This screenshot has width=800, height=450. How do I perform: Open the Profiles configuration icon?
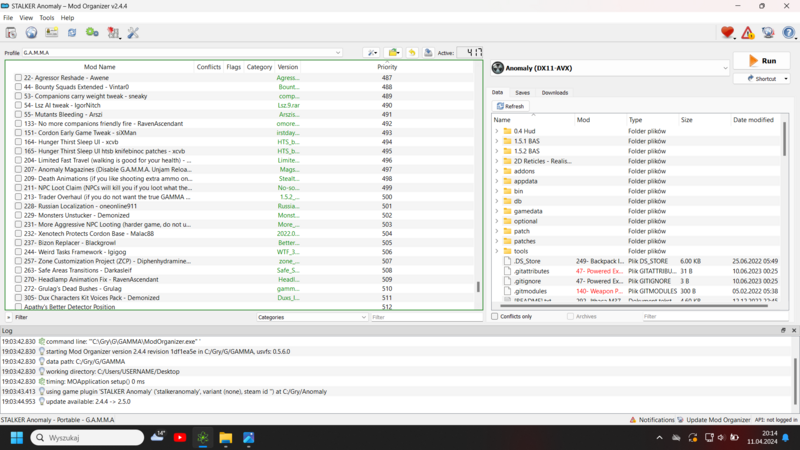pyautogui.click(x=51, y=33)
